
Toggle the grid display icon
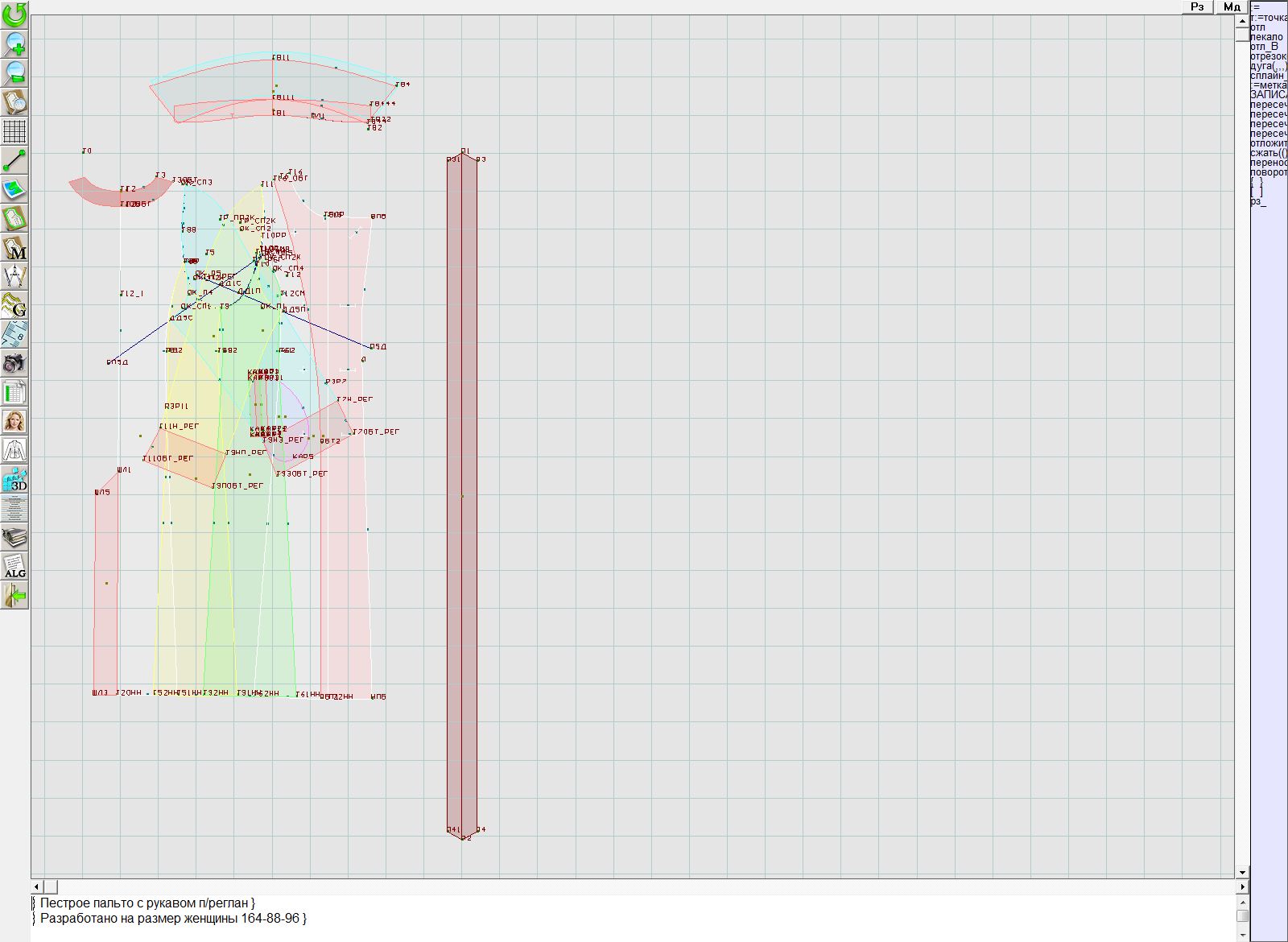[x=14, y=131]
